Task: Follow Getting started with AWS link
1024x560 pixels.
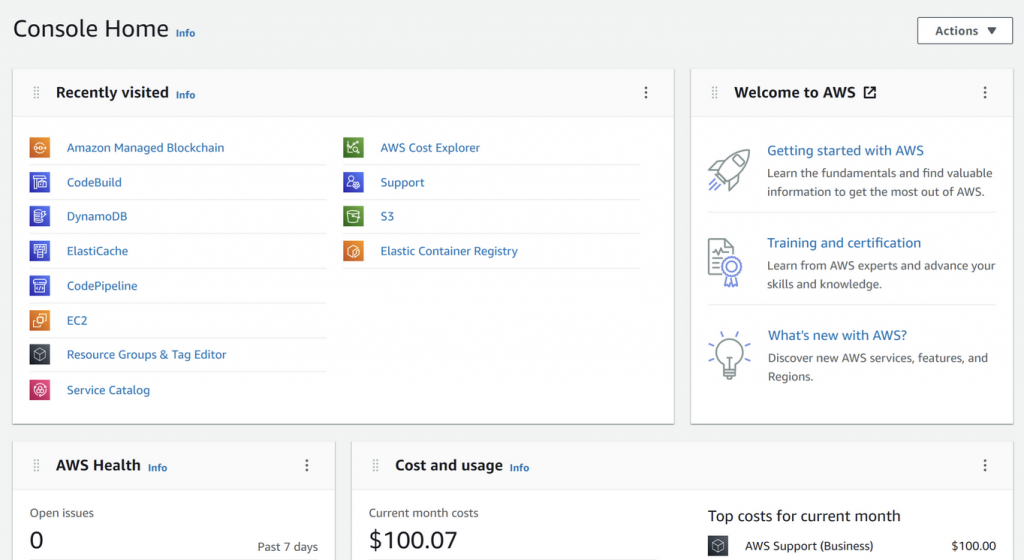Action: click(845, 150)
